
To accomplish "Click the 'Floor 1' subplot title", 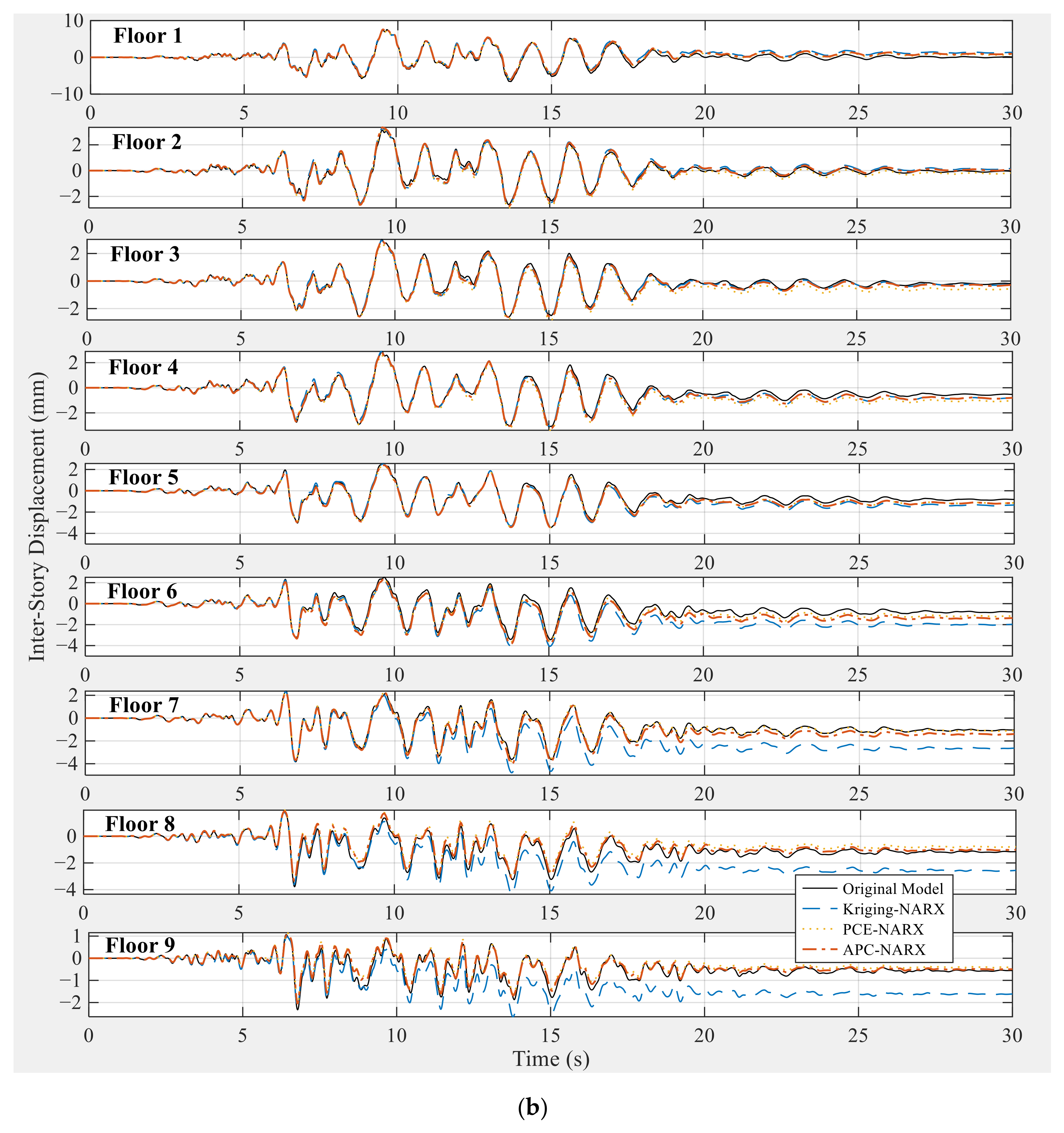I will [x=148, y=36].
